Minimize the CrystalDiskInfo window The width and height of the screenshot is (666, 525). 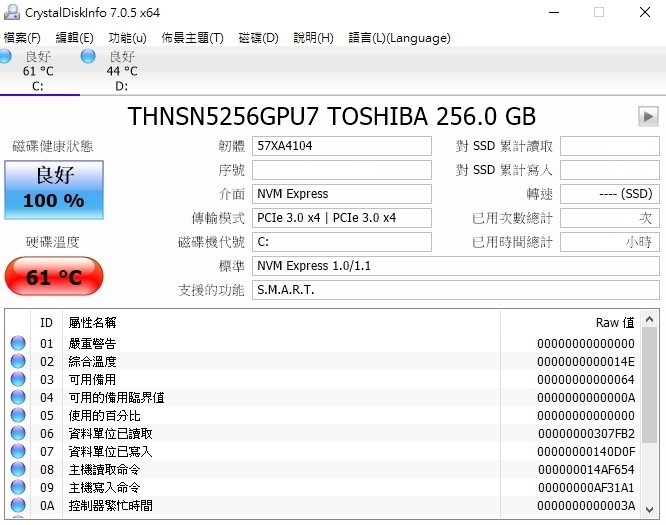[554, 12]
